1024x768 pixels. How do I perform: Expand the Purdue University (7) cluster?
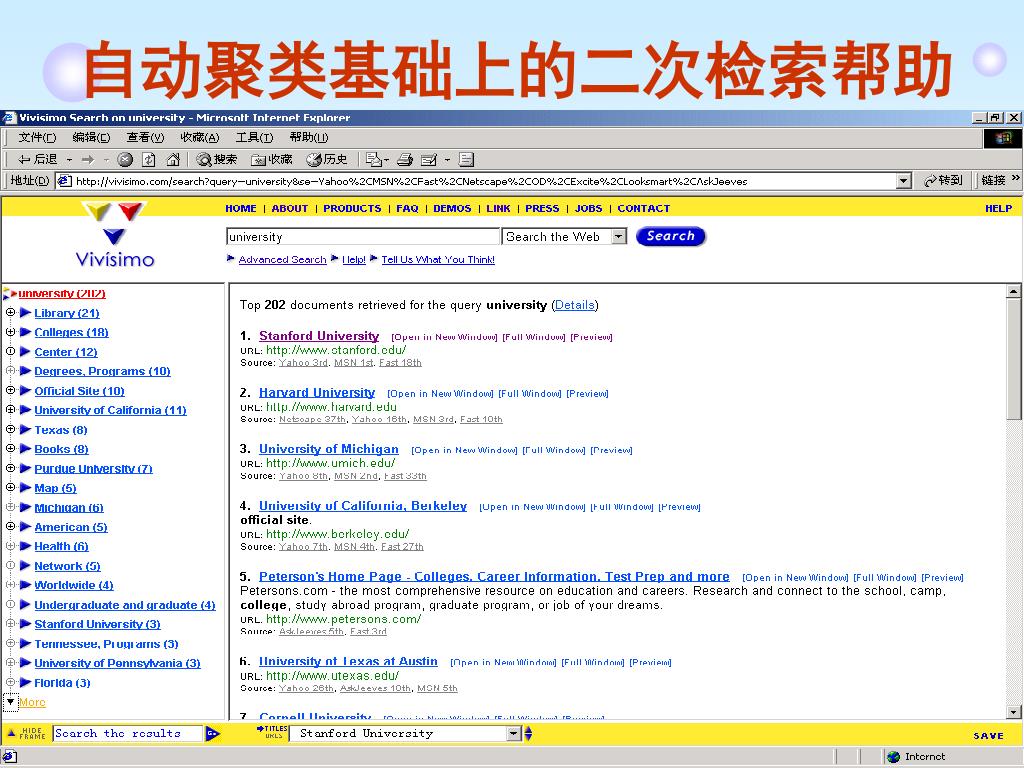(10, 468)
